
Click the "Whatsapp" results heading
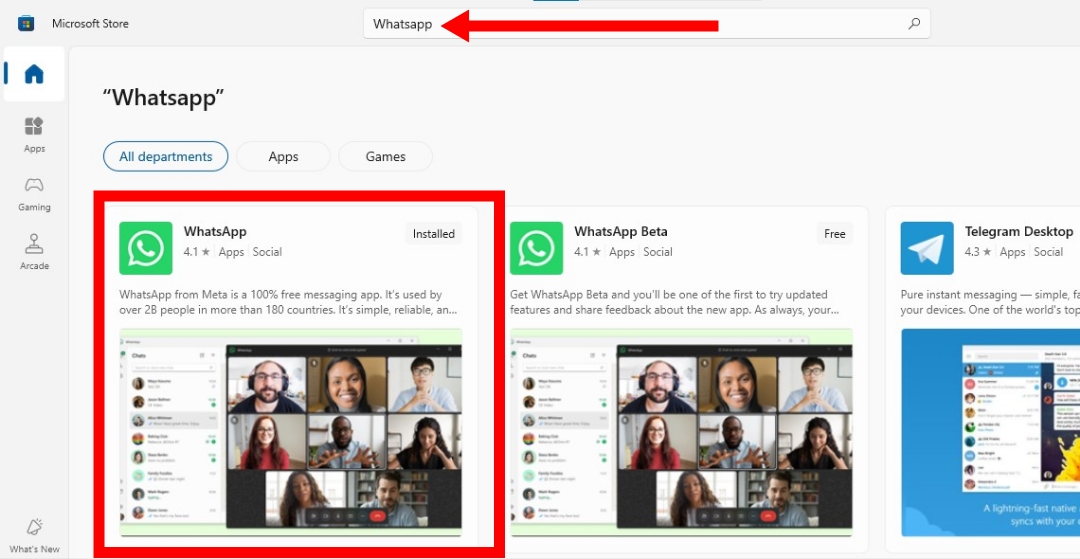point(164,98)
